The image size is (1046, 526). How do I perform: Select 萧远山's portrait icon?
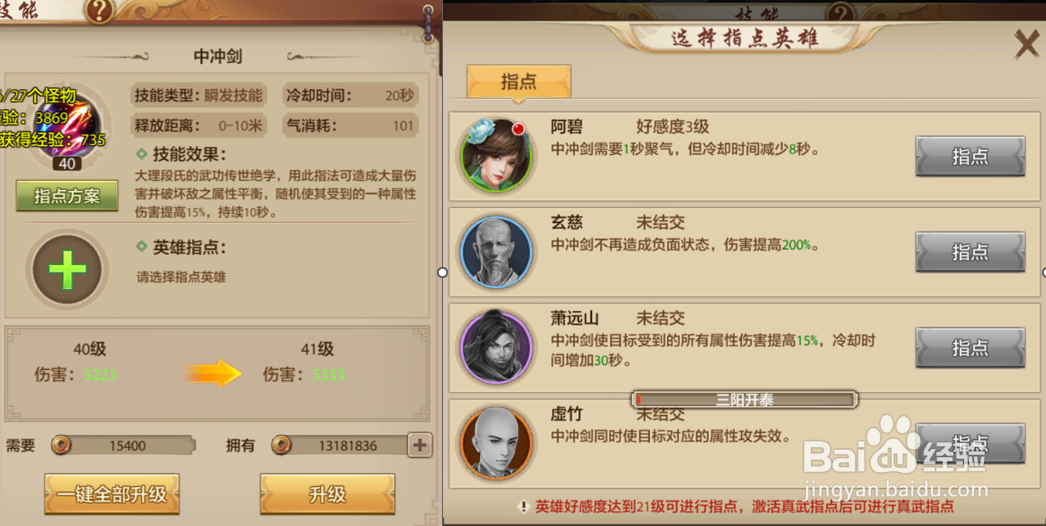pos(496,347)
